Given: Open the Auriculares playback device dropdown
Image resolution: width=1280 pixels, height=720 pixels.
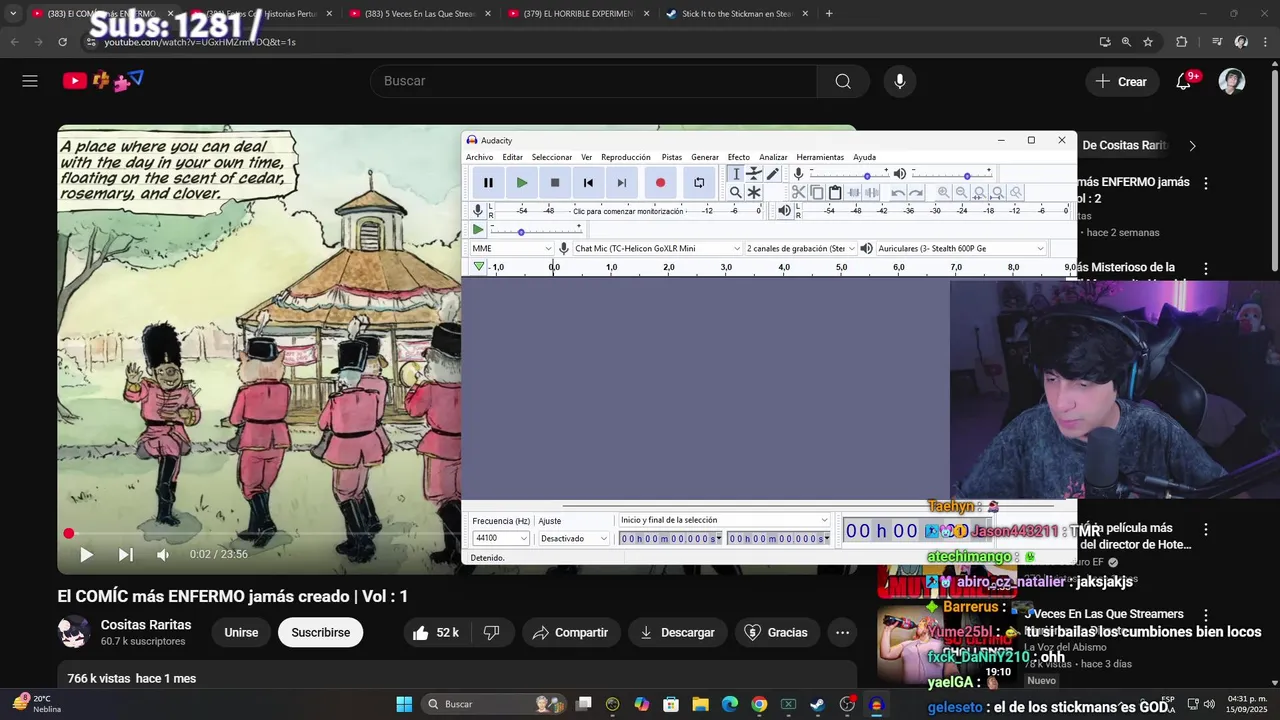Looking at the screenshot, I should 960,248.
